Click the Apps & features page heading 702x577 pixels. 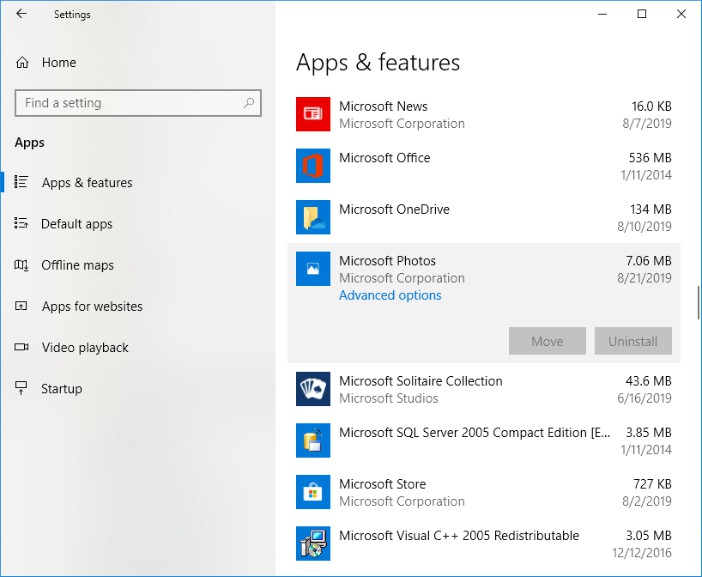pos(378,62)
